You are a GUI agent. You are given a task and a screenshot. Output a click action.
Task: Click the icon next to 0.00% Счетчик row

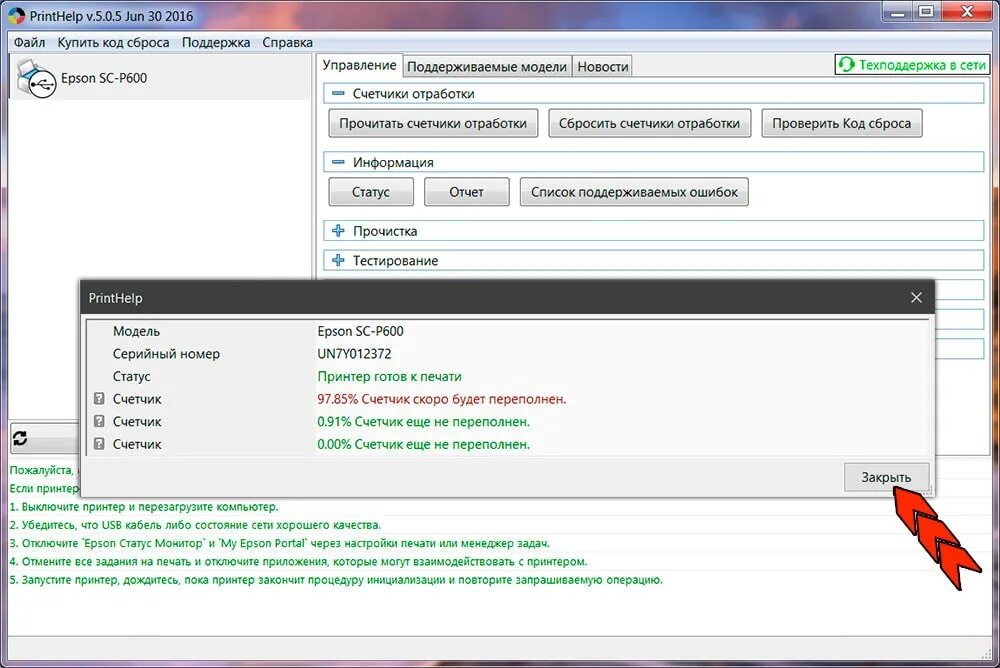[x=99, y=443]
